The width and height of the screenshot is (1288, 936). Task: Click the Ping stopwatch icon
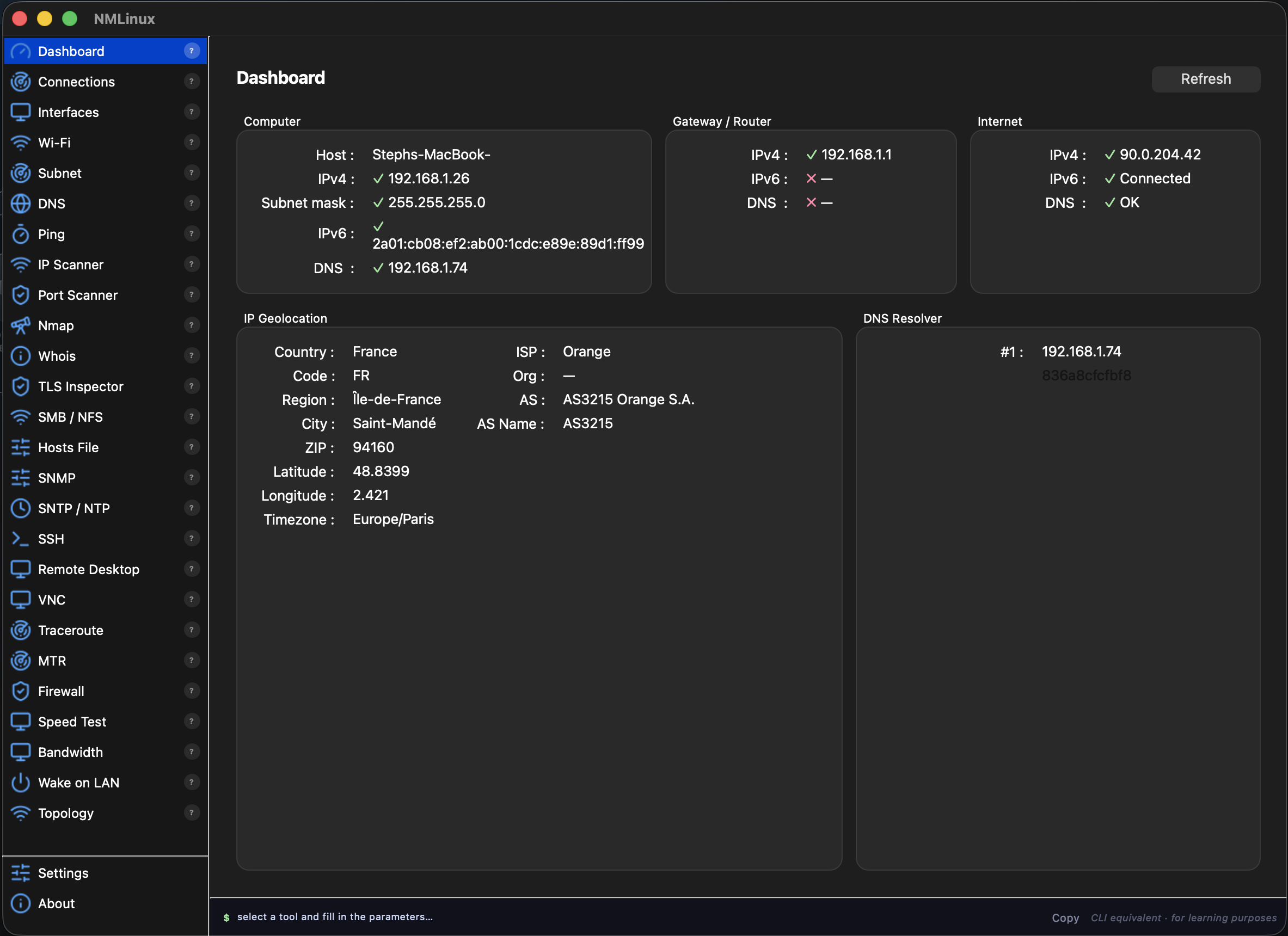21,235
